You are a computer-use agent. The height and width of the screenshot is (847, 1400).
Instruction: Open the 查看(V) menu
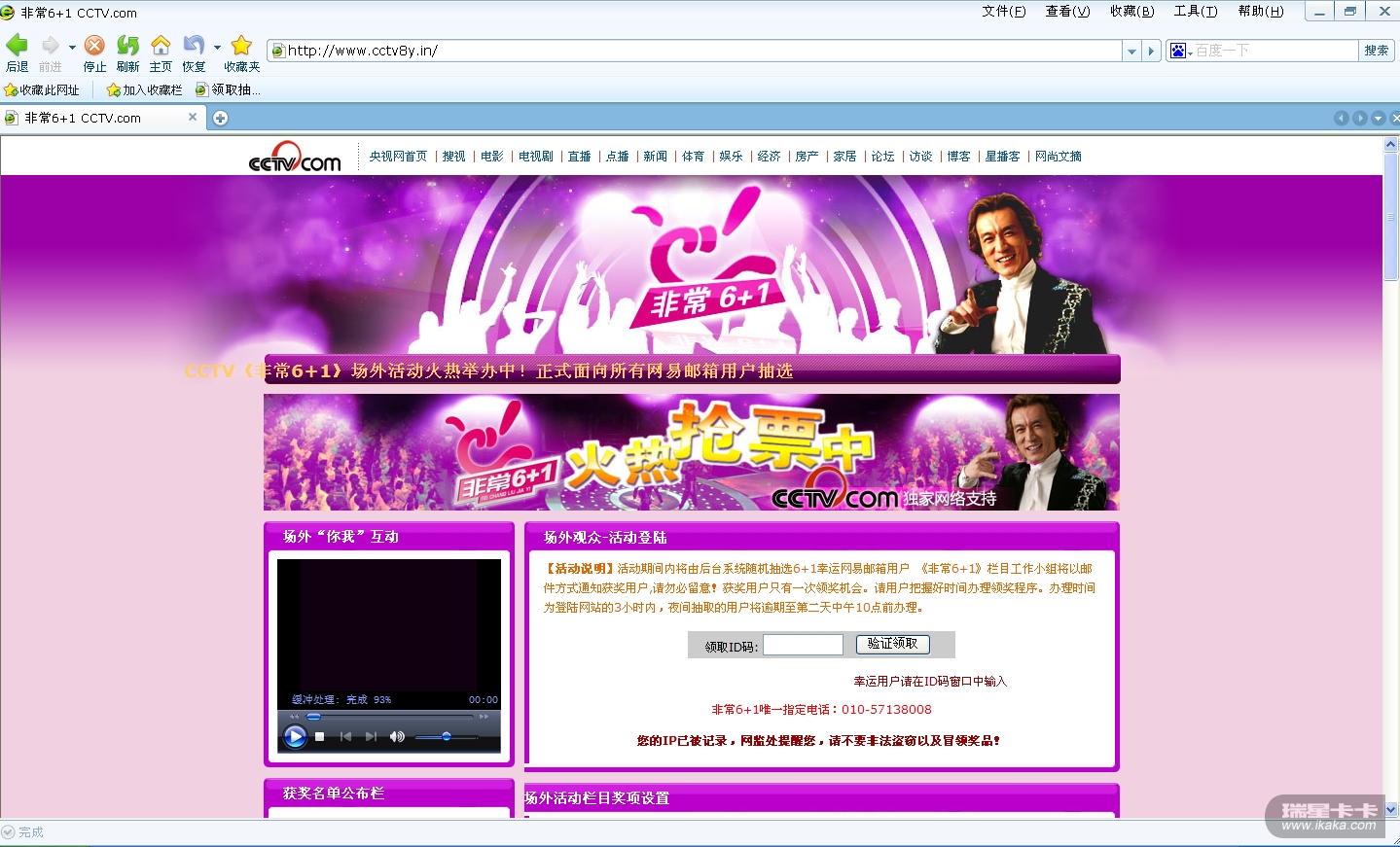click(x=1067, y=12)
